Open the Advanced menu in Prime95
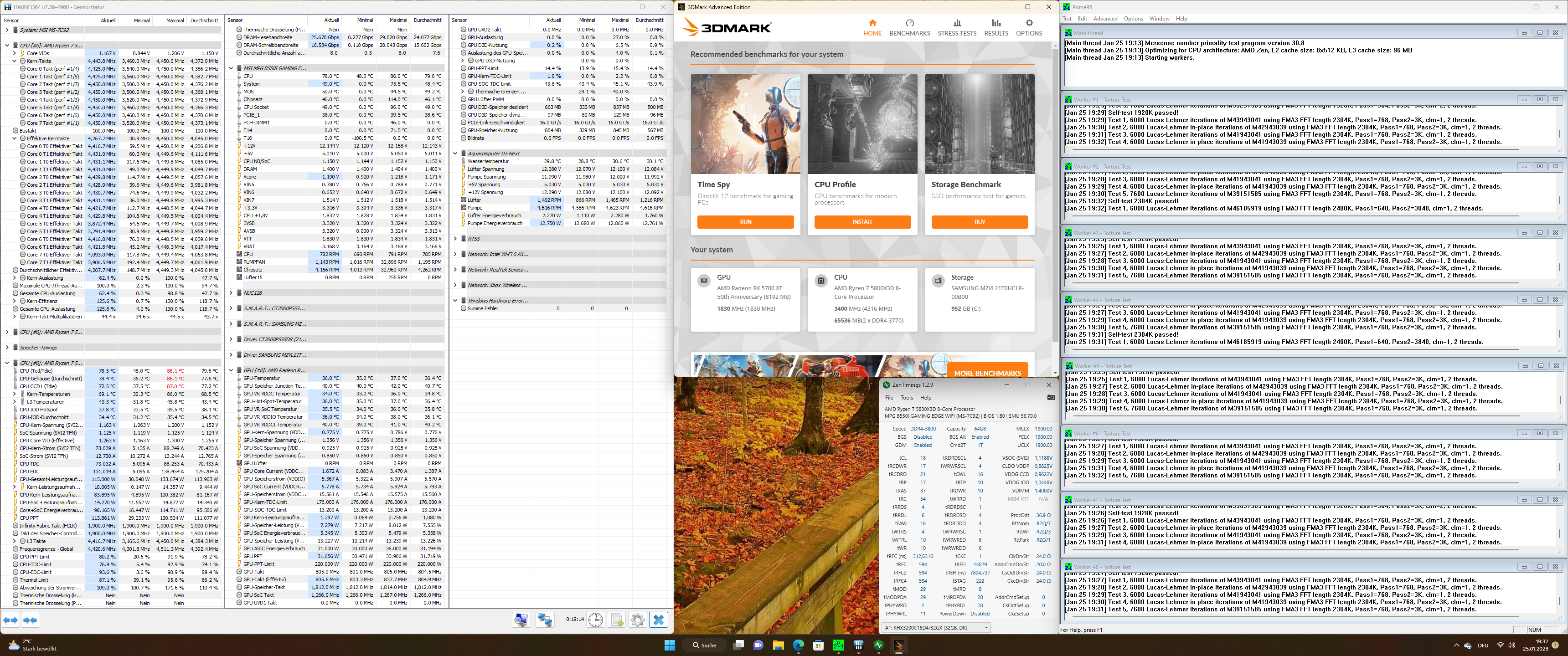The image size is (1568, 656). pyautogui.click(x=1105, y=19)
